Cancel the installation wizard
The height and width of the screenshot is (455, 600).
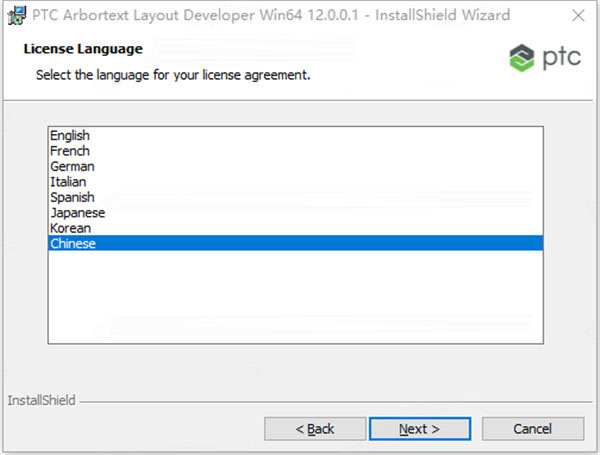[x=533, y=429]
